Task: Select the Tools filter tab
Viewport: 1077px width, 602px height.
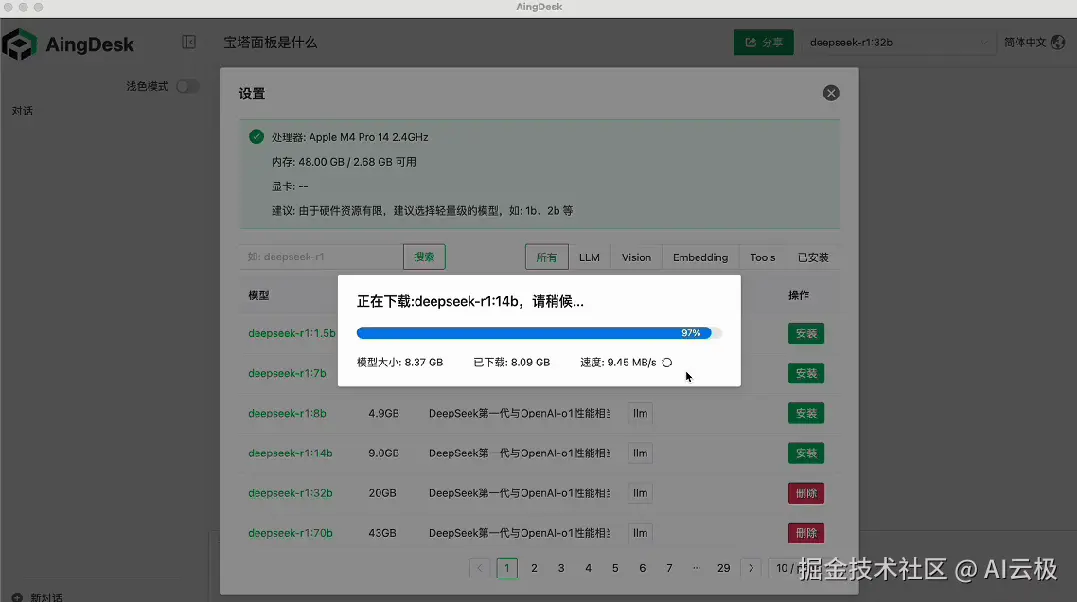Action: pyautogui.click(x=762, y=257)
